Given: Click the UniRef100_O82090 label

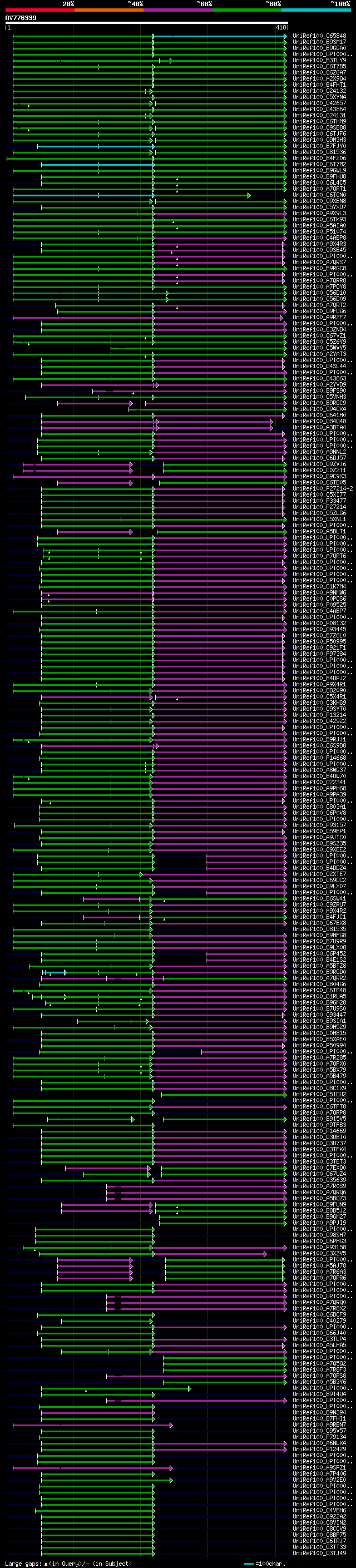Looking at the screenshot, I should pos(319,690).
